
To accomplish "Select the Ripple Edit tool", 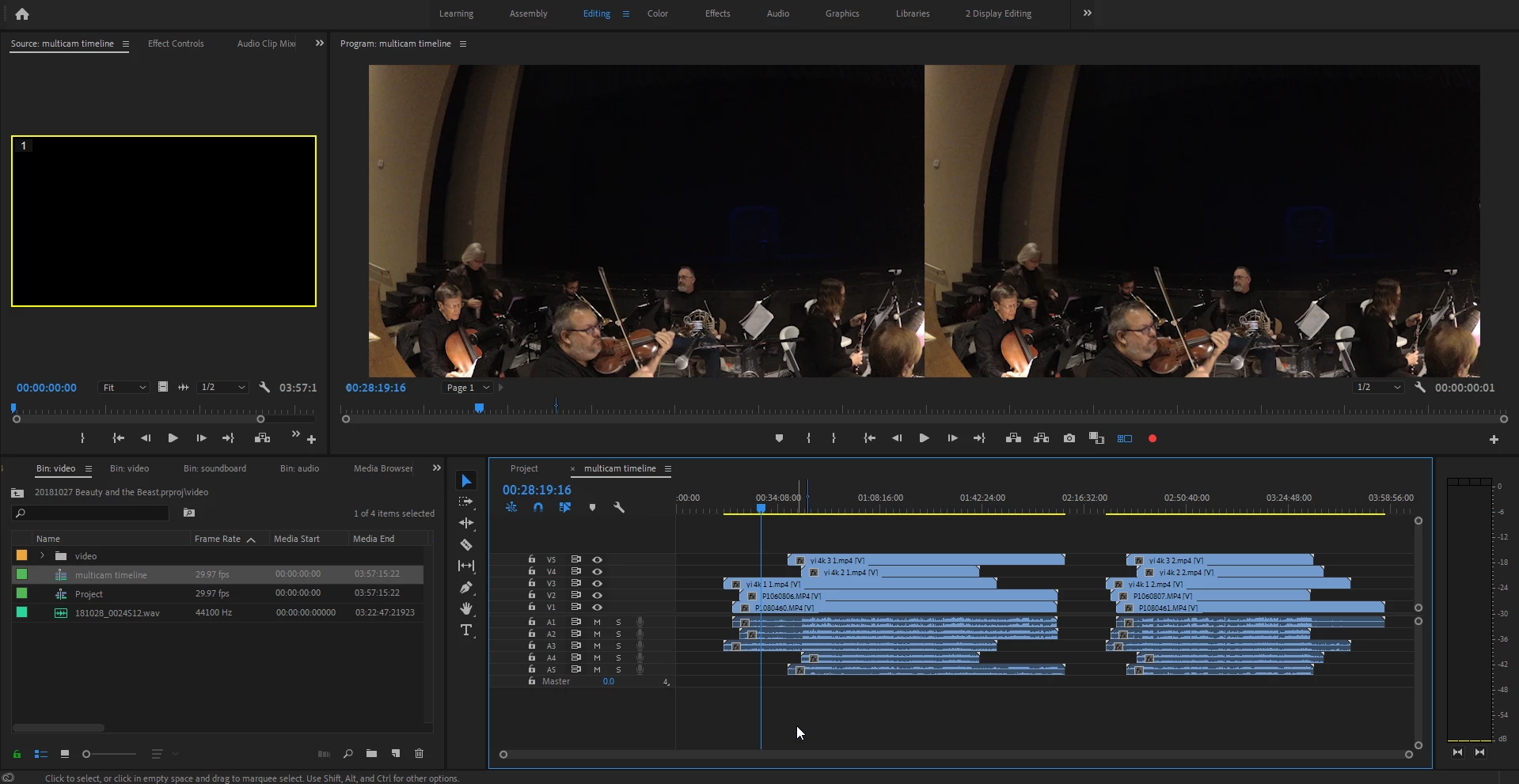I will point(466,523).
